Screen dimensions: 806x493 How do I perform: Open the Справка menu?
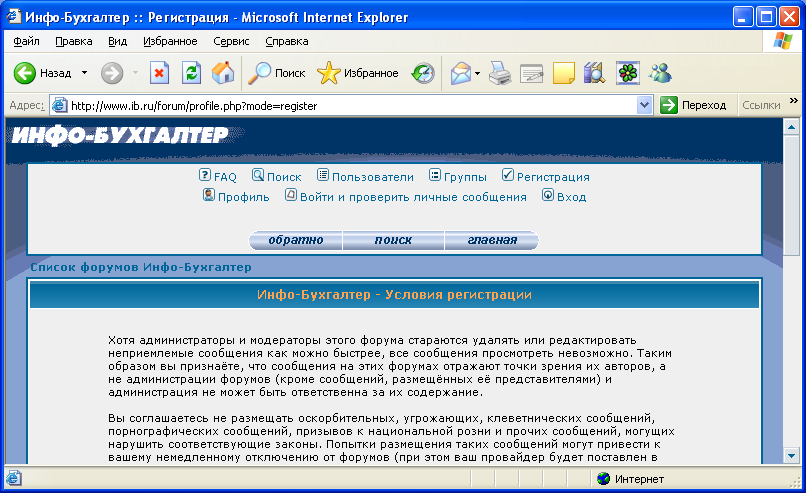(286, 41)
